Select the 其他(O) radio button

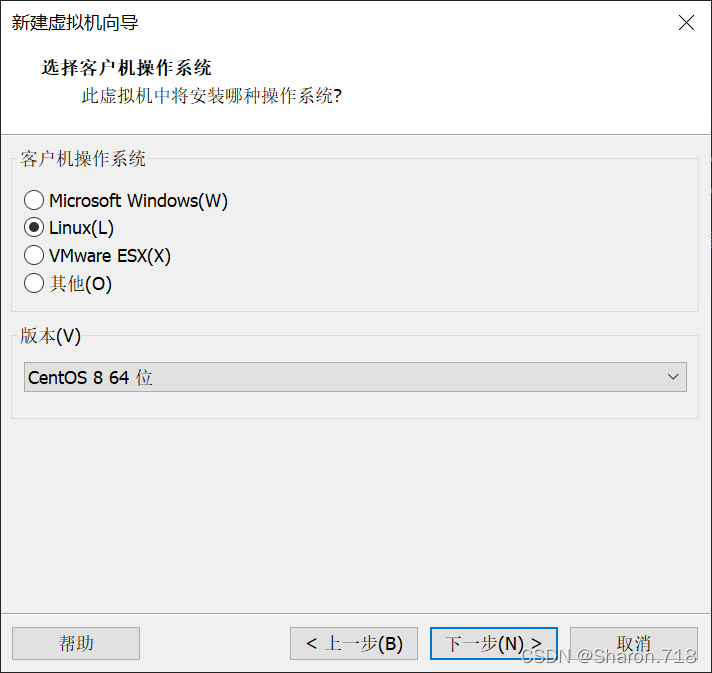pos(34,283)
